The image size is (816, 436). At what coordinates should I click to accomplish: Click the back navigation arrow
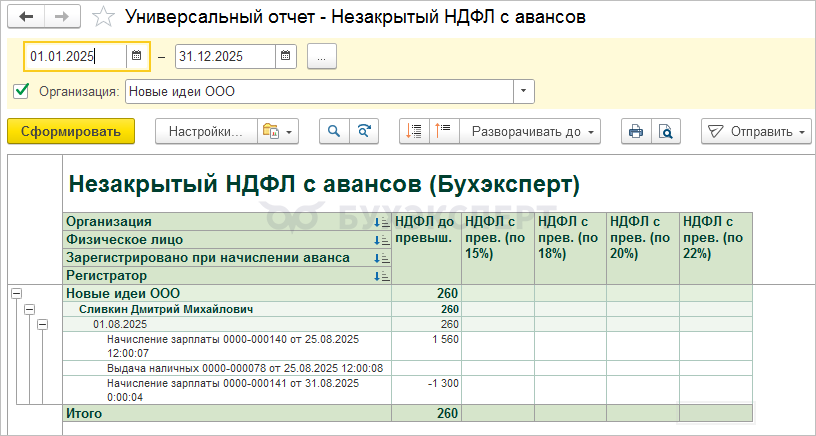(27, 17)
